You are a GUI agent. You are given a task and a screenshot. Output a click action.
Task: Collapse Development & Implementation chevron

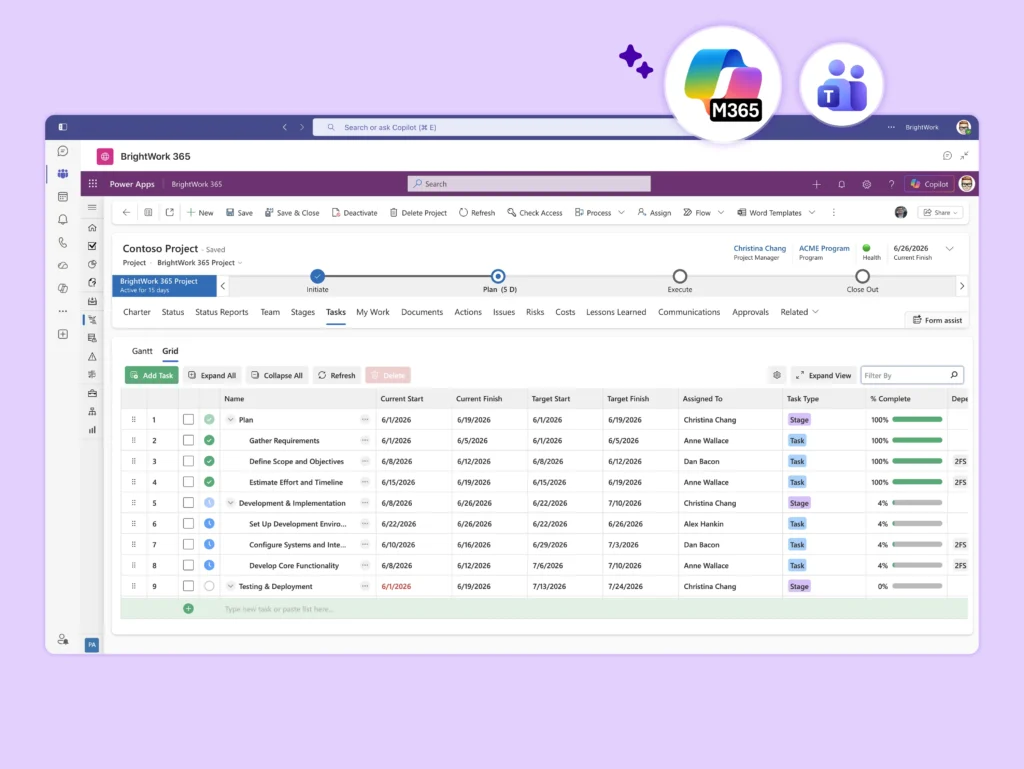pyautogui.click(x=231, y=503)
